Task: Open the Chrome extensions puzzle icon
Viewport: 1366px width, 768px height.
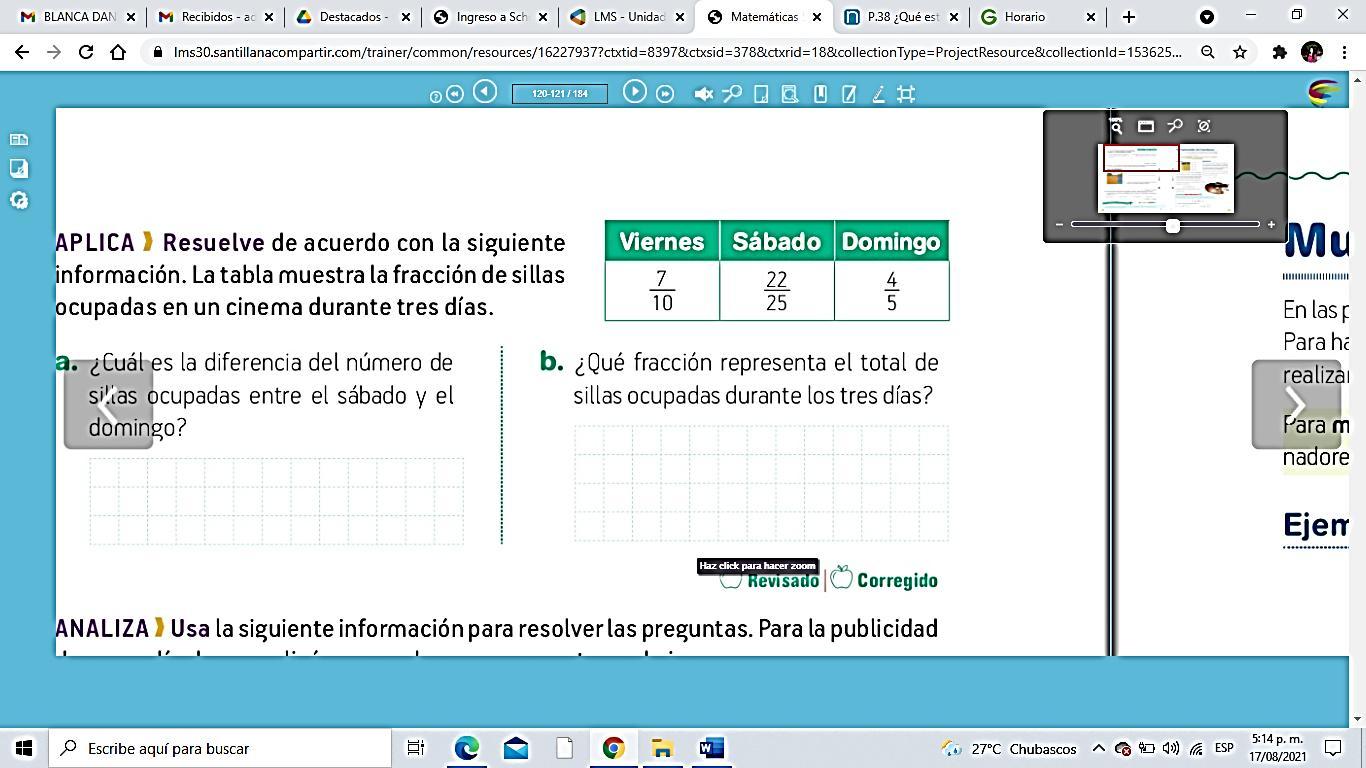Action: point(1279,52)
